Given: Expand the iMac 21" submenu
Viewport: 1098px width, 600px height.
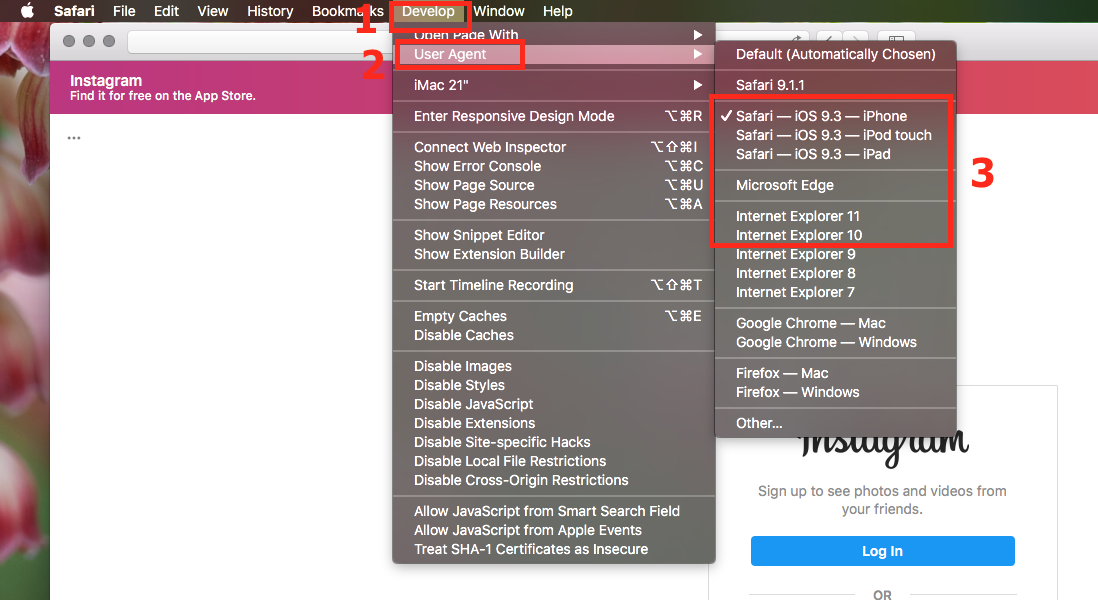Looking at the screenshot, I should coord(554,85).
